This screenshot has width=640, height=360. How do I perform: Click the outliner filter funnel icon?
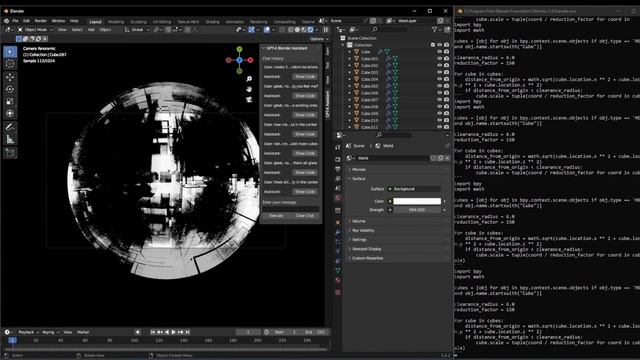point(434,29)
